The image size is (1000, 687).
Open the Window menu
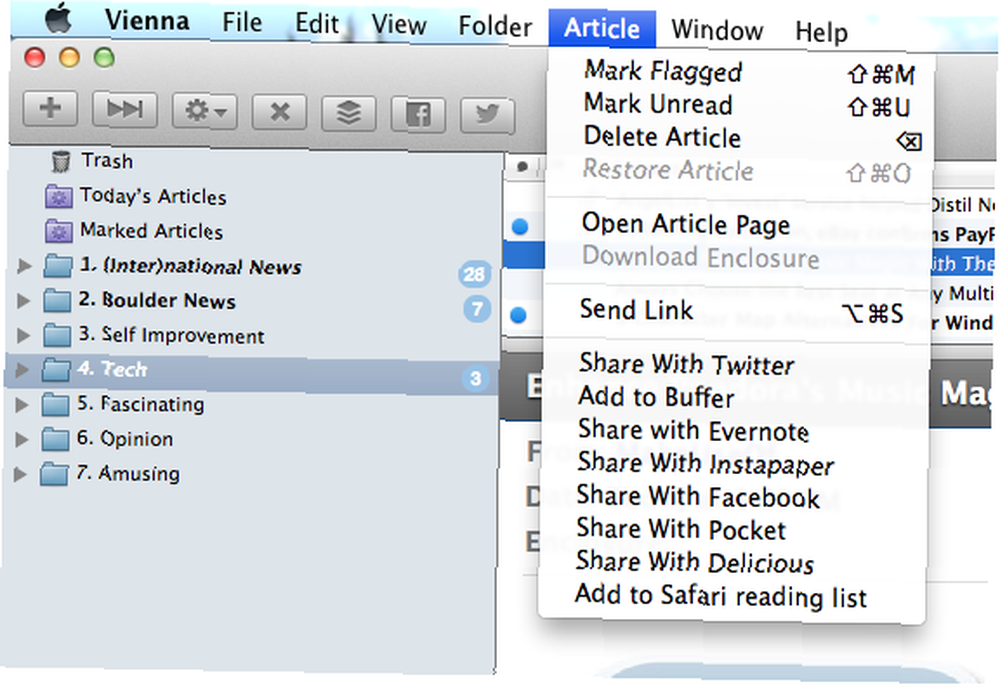(717, 30)
